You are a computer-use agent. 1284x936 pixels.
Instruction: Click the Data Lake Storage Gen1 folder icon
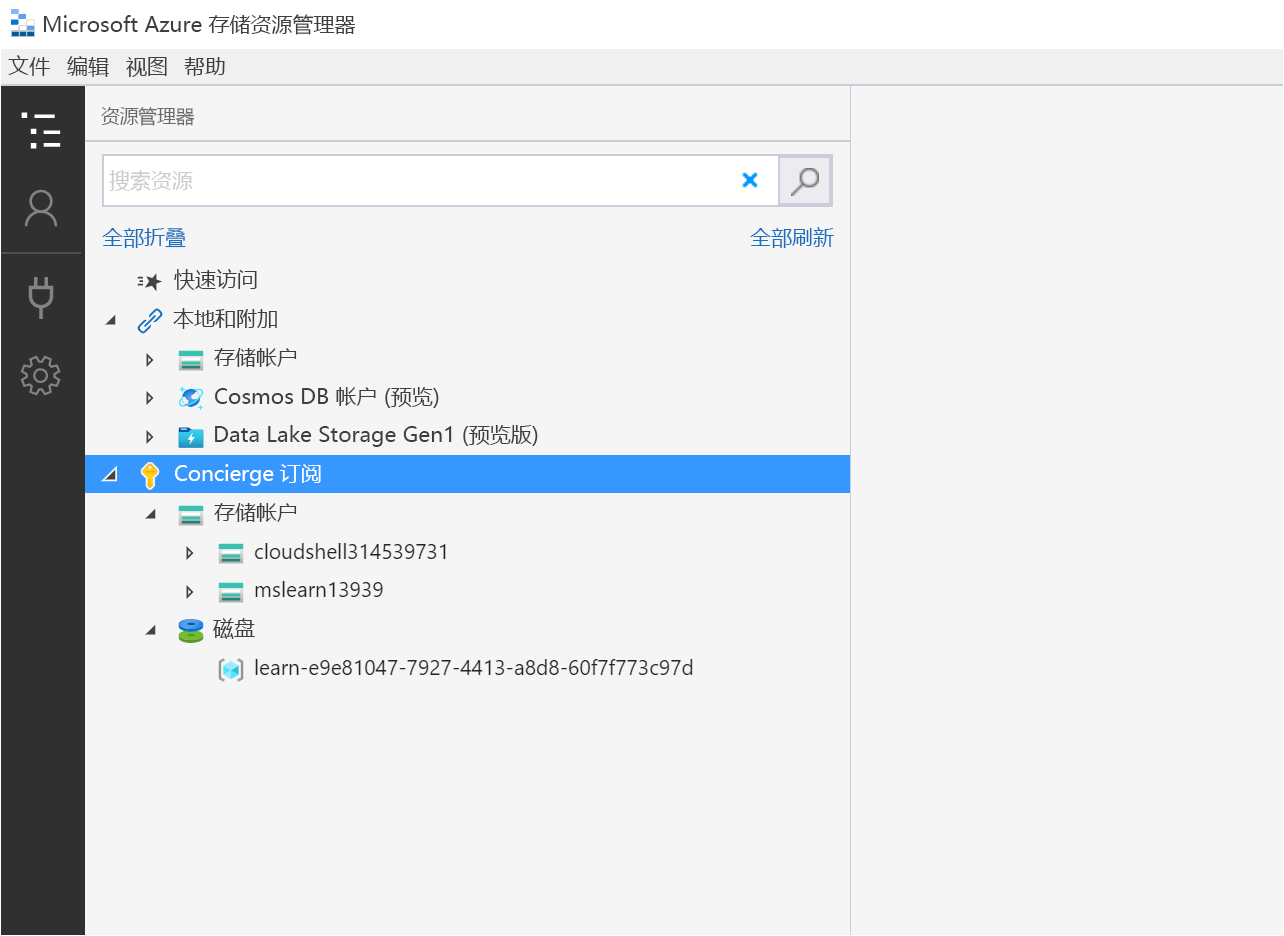(x=190, y=436)
